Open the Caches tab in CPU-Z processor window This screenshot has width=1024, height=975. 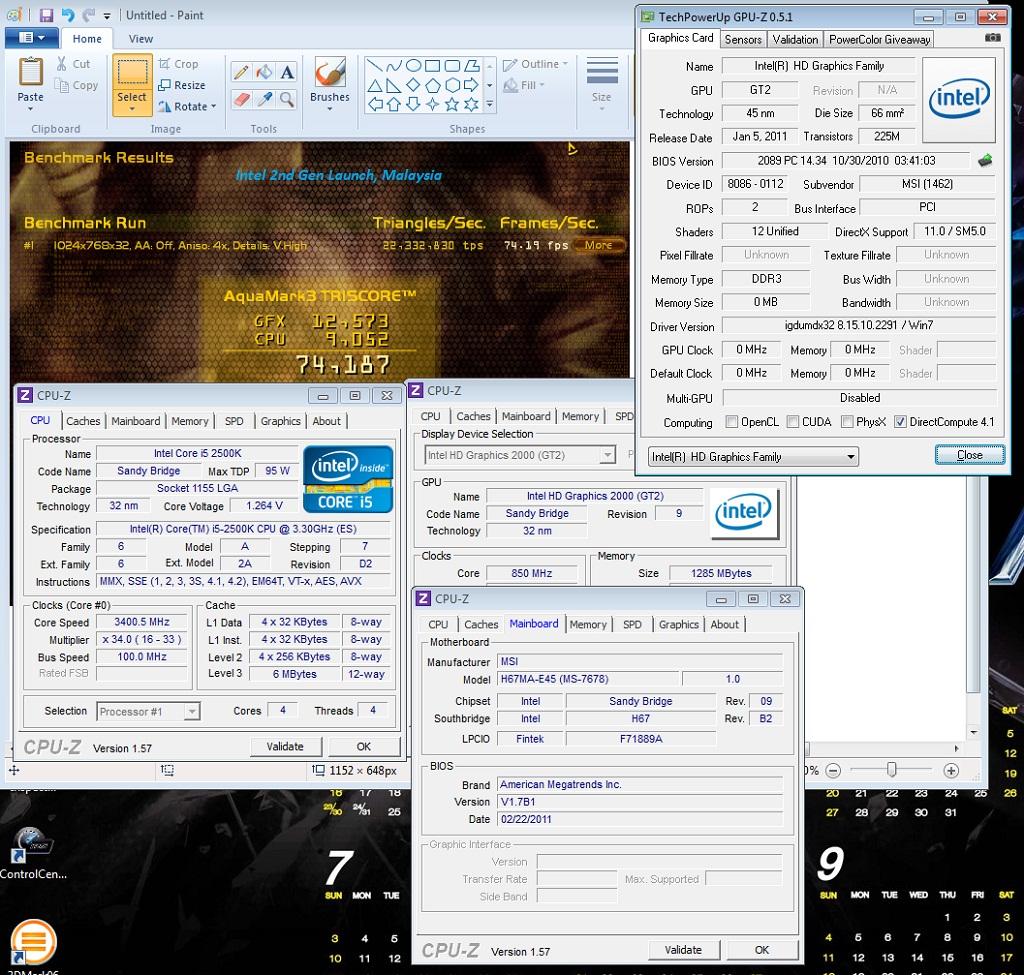pos(83,421)
